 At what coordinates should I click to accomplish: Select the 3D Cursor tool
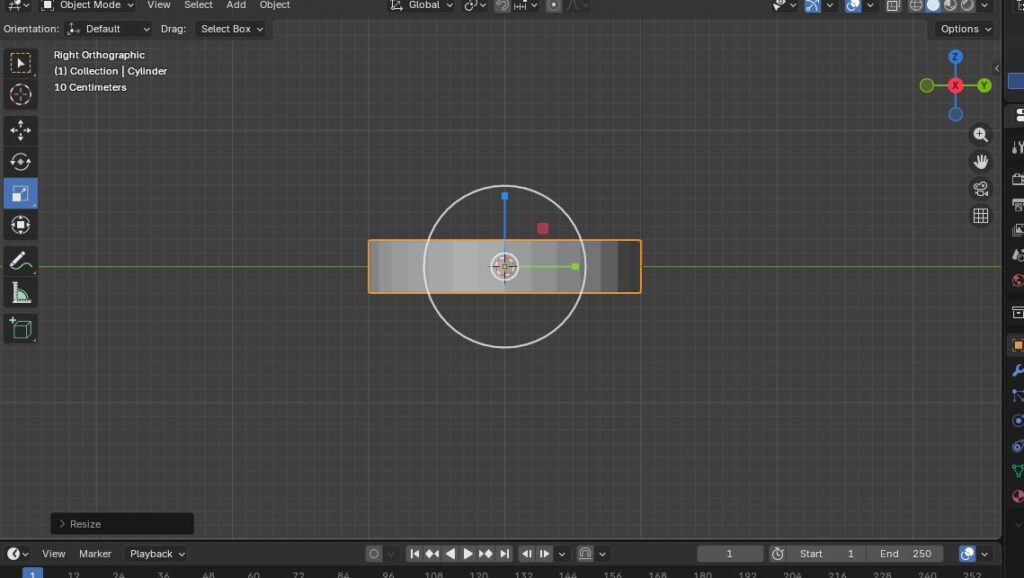pyautogui.click(x=20, y=95)
